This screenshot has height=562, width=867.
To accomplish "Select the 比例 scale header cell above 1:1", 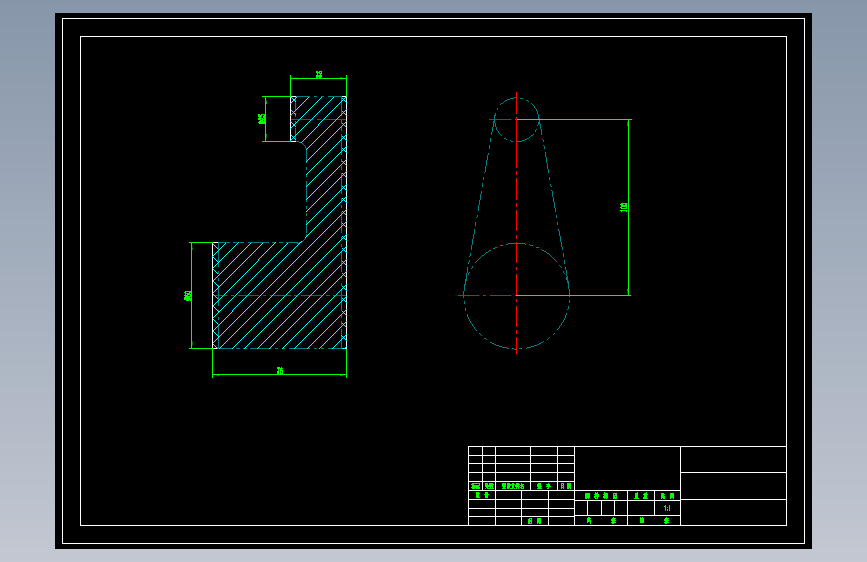I will (667, 496).
